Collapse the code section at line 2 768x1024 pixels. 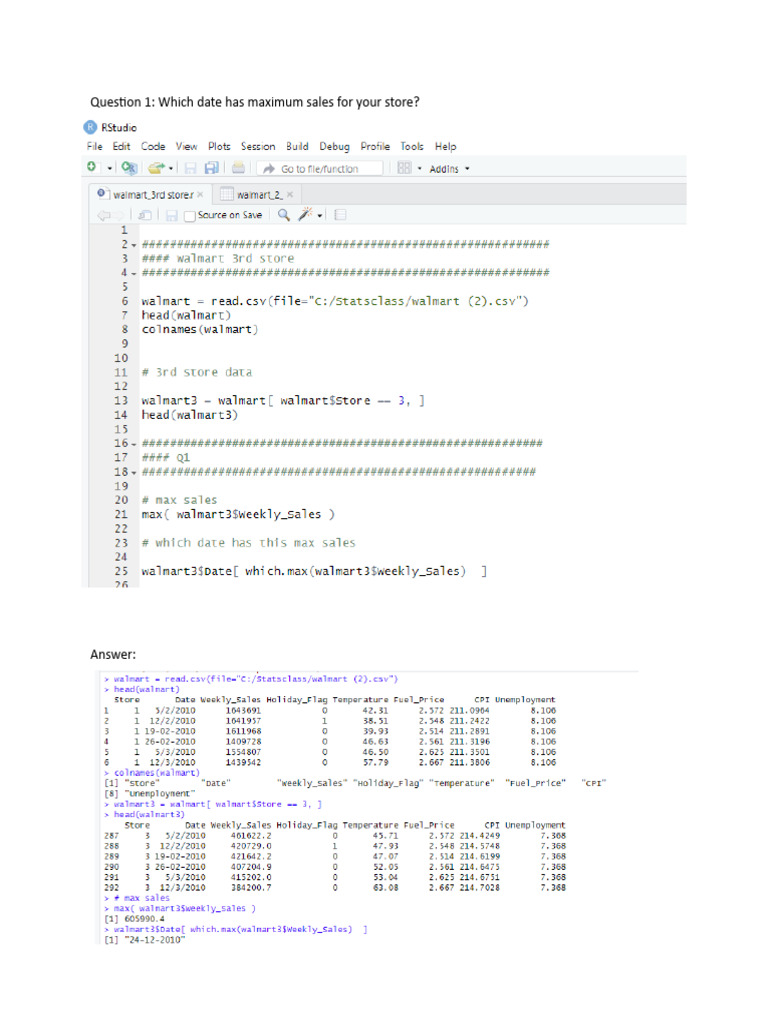coord(133,244)
